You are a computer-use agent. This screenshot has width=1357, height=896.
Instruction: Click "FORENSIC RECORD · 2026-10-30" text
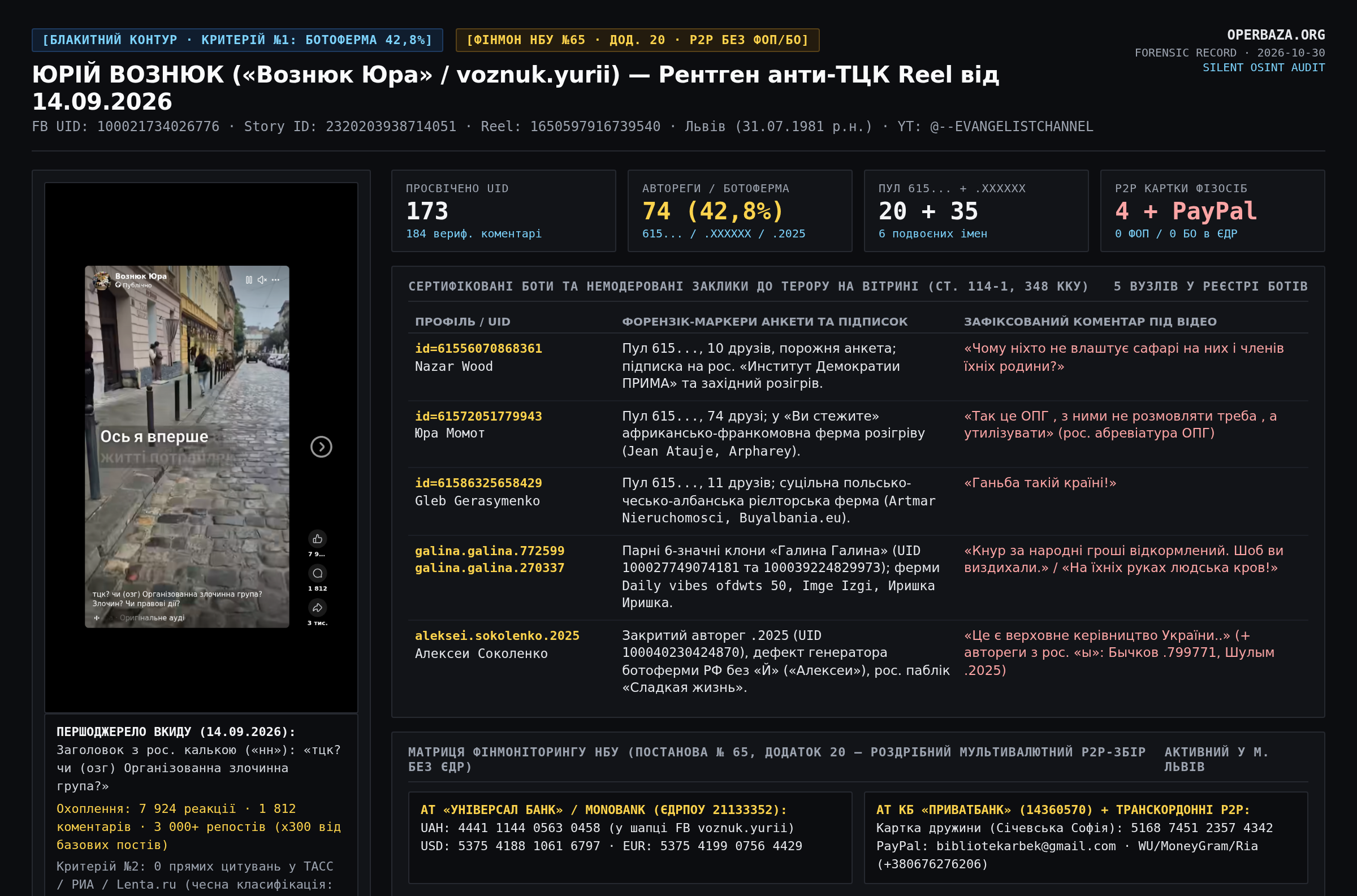(x=1230, y=53)
